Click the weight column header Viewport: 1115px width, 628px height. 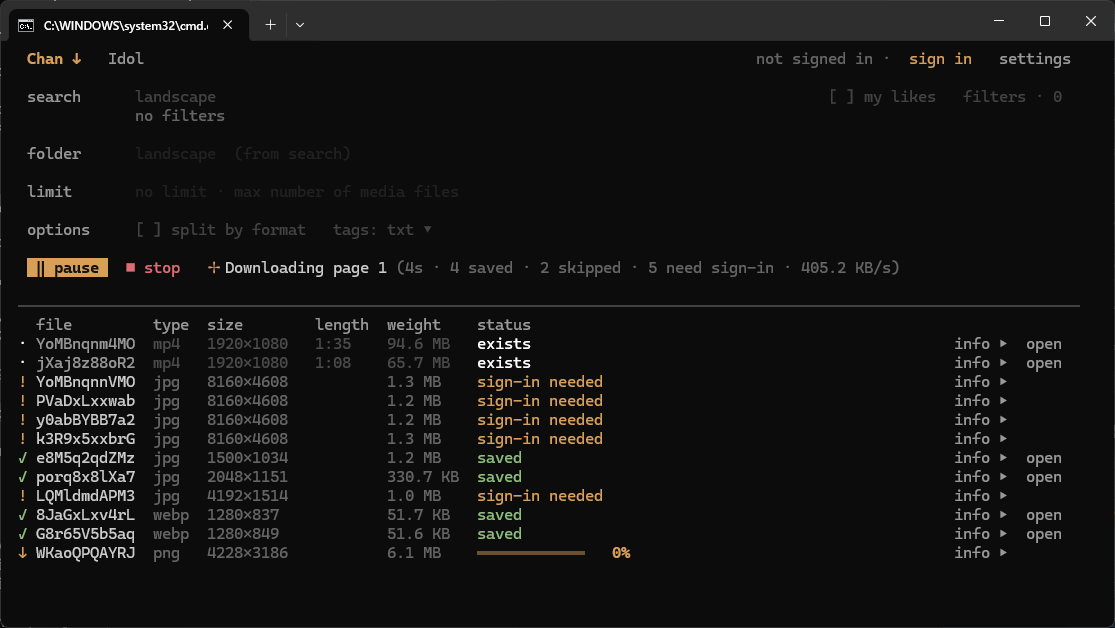pos(414,325)
